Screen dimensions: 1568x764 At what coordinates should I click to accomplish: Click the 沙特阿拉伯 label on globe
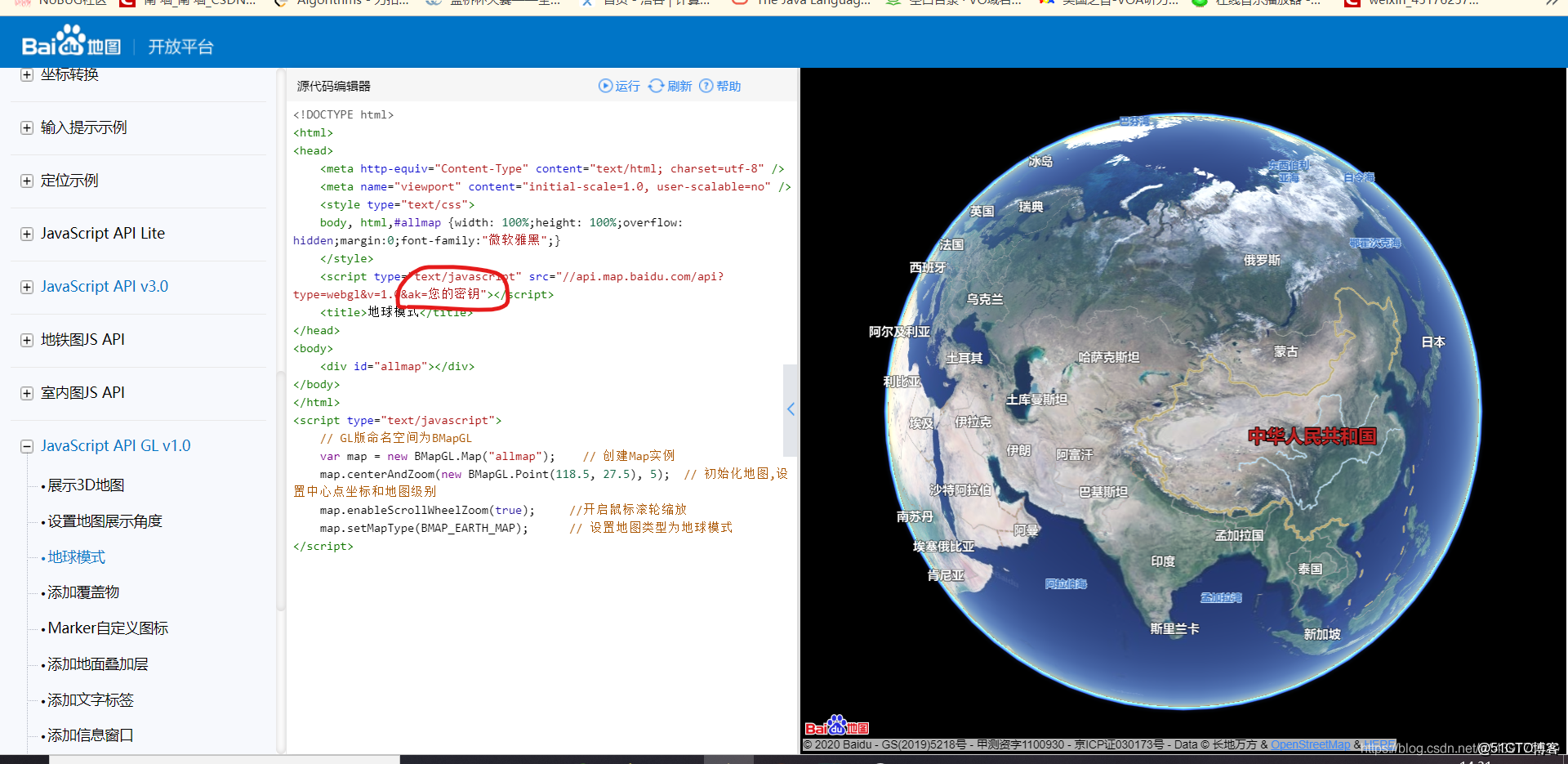click(960, 490)
